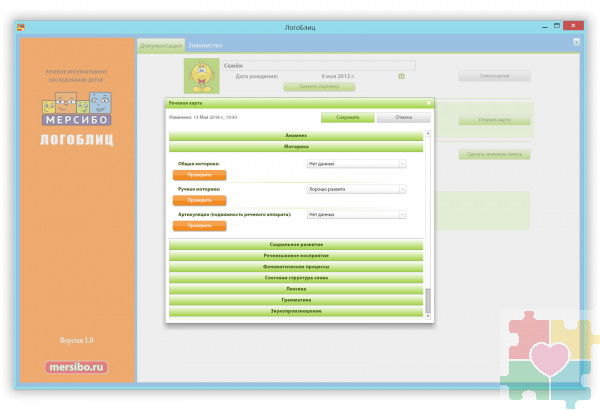Screen dimensions: 600x410
Task: Expand the Анамнез section
Action: [x=296, y=136]
